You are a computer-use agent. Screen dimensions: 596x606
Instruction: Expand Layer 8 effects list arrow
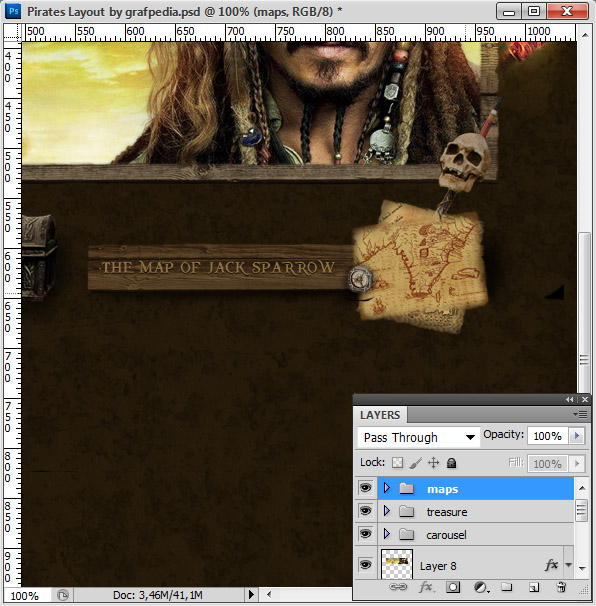tap(568, 565)
